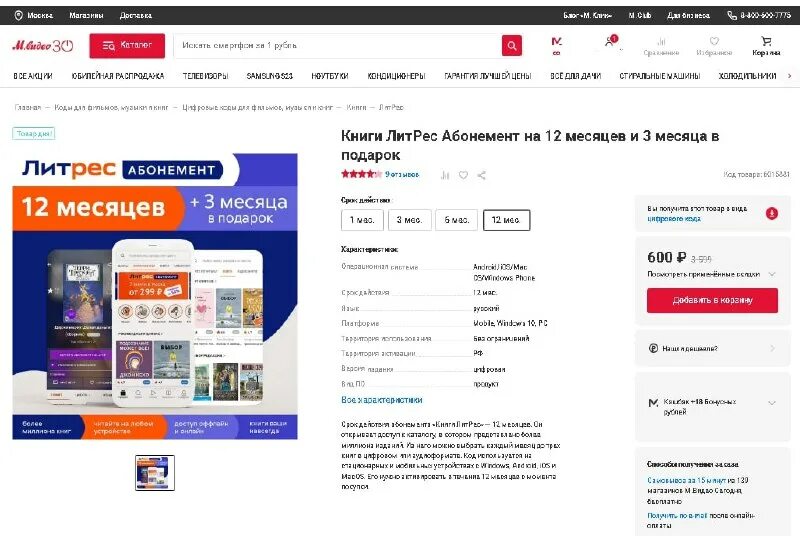Viewport: 800px width, 536px height.
Task: Open the Телевизоры menu item
Action: tap(206, 76)
